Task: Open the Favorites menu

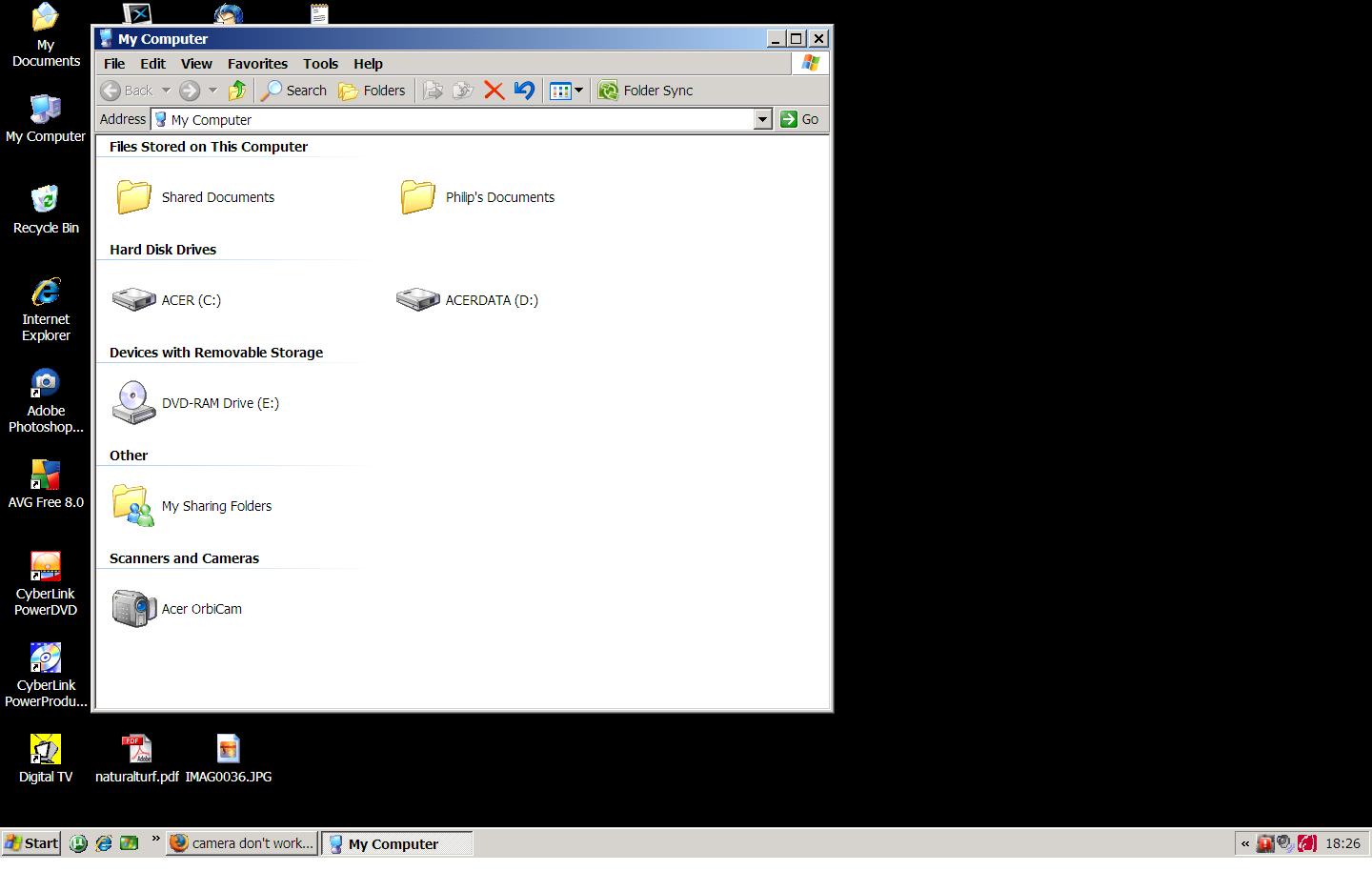Action: click(x=257, y=64)
